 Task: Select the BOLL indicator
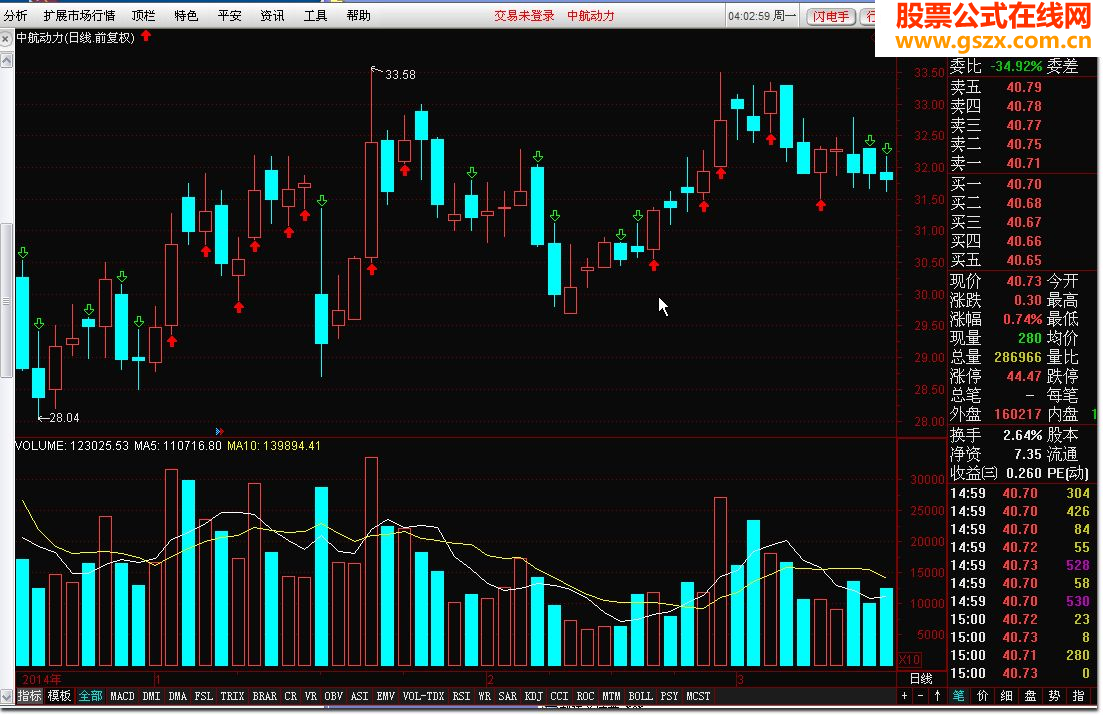pyautogui.click(x=641, y=696)
